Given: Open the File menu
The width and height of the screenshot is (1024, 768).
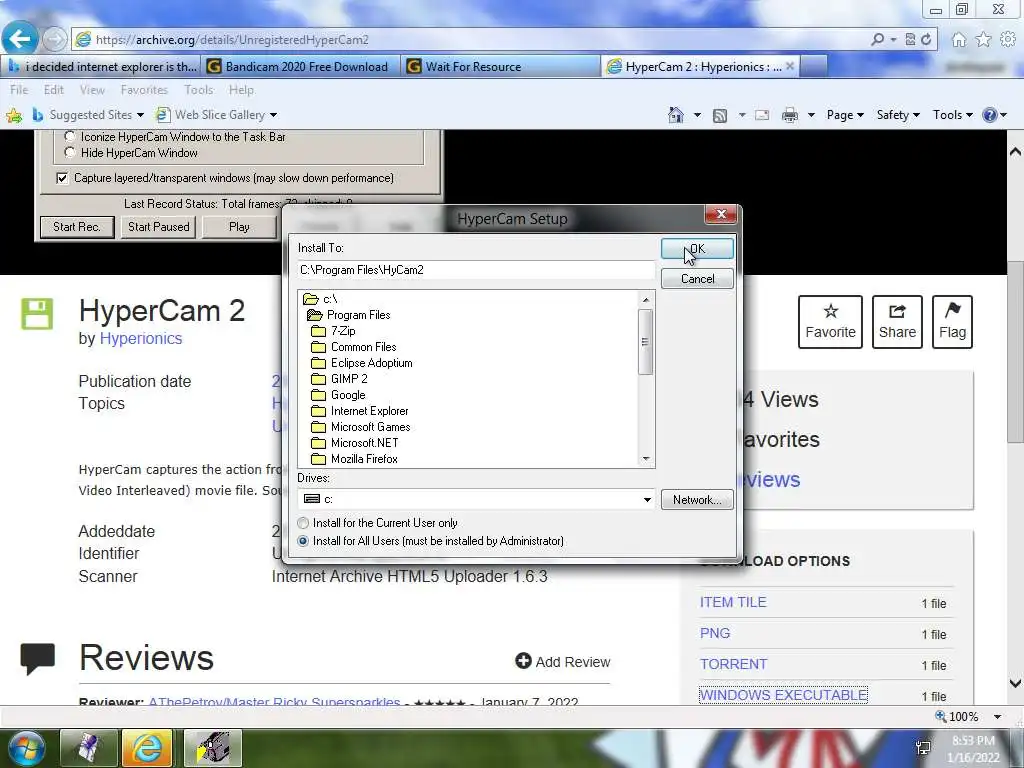Looking at the screenshot, I should point(19,90).
